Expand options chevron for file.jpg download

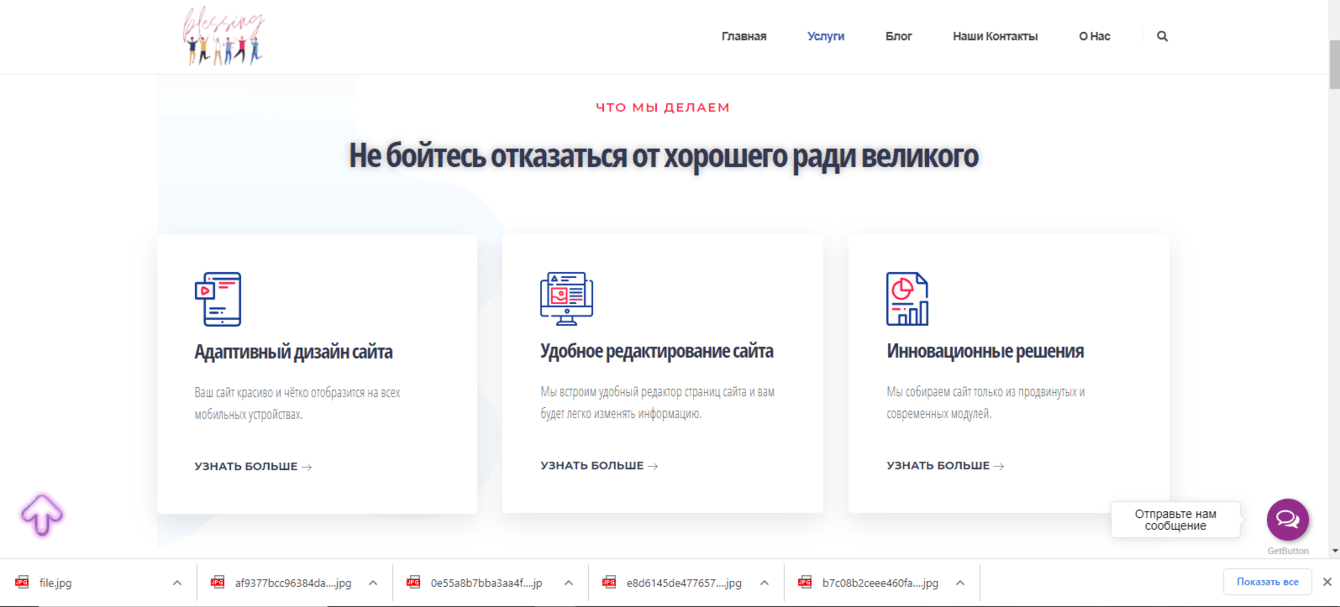point(177,583)
